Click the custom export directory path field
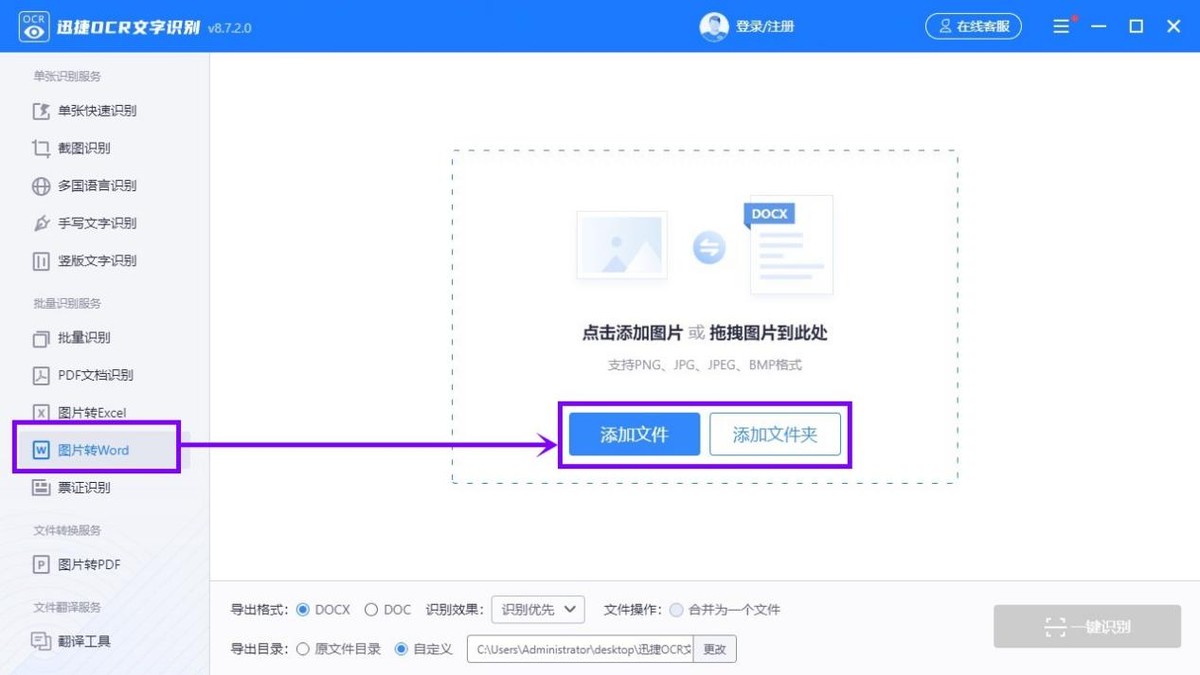 [x=580, y=648]
